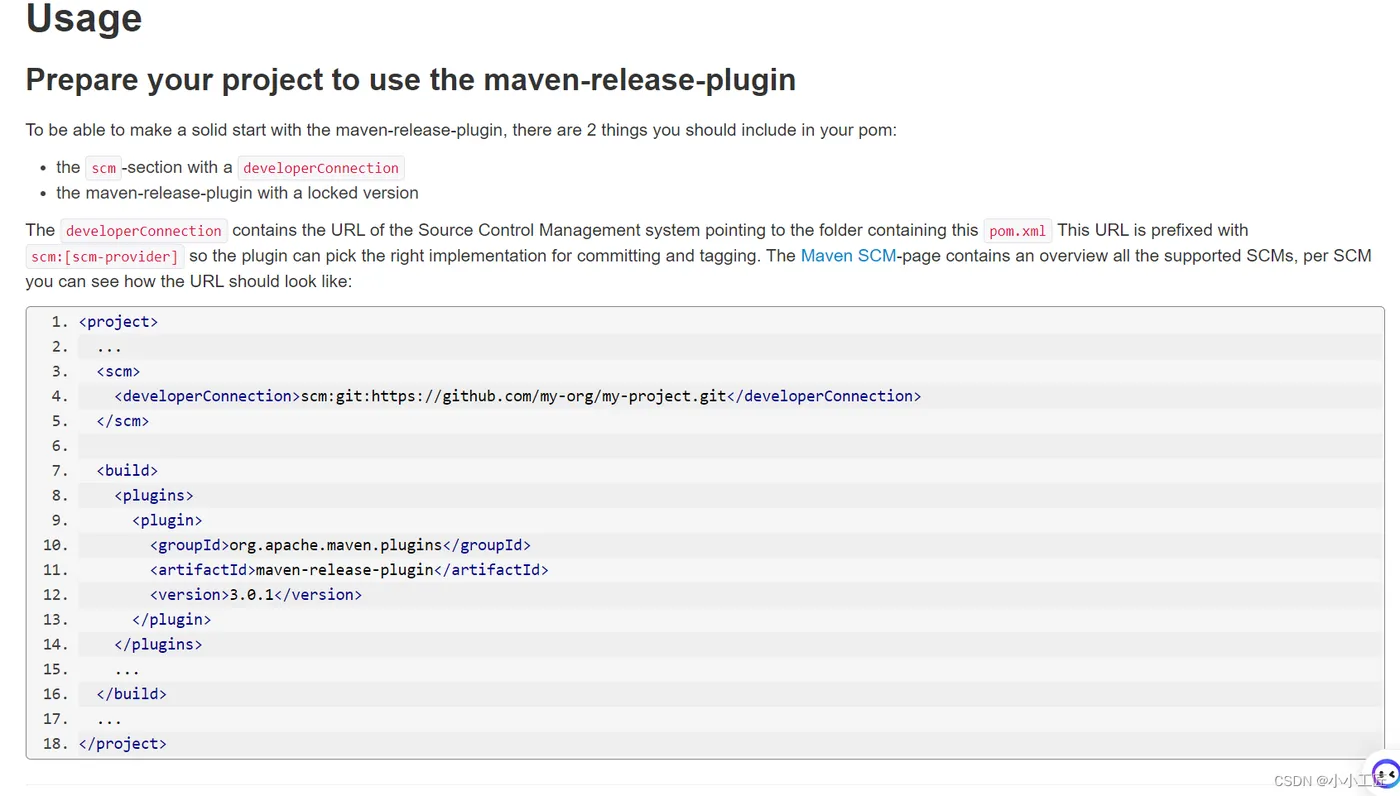Click the github.com repository URL in code
The image size is (1400, 796).
coord(513,396)
